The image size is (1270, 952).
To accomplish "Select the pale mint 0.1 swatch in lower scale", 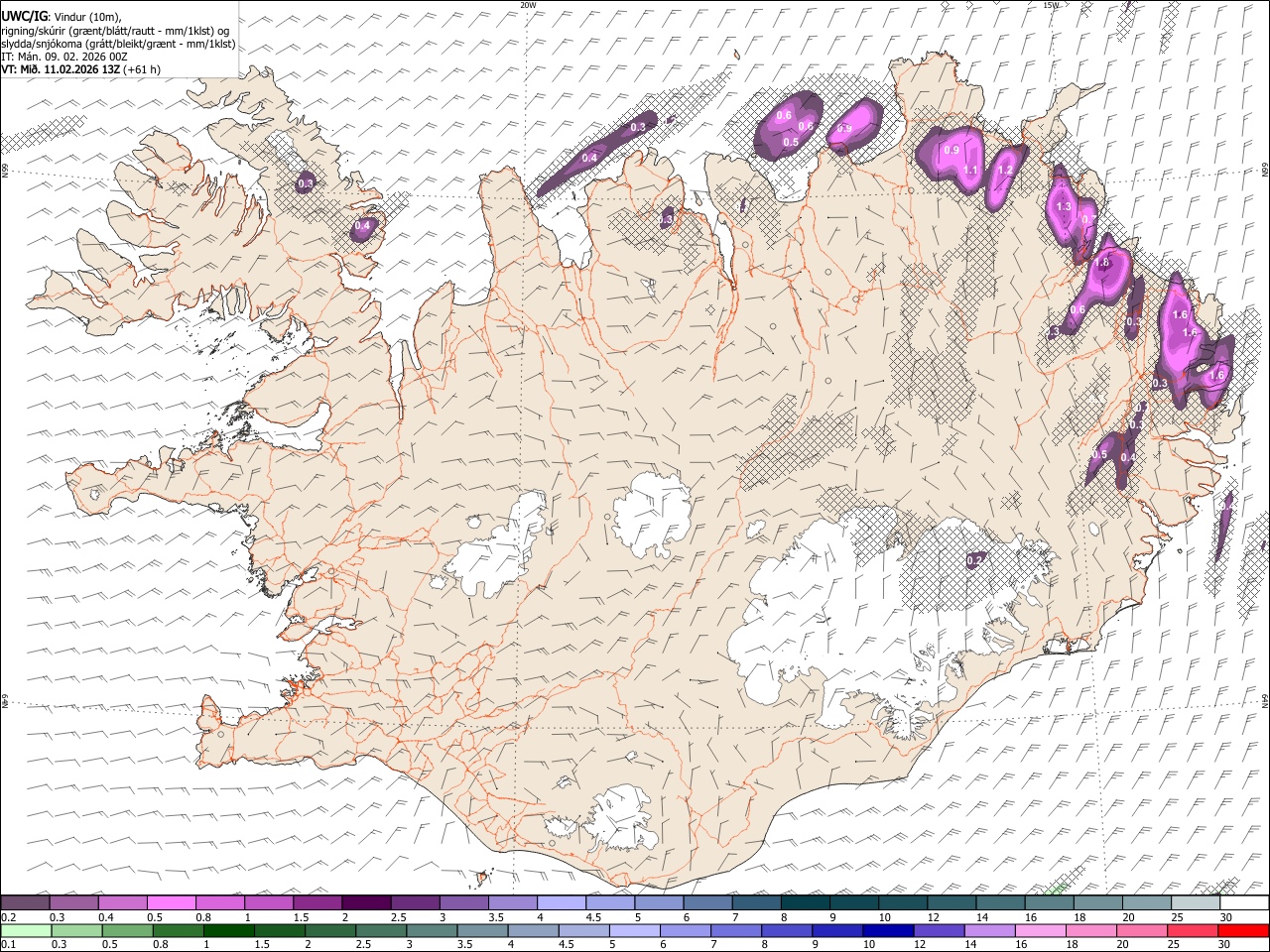I will [x=26, y=930].
